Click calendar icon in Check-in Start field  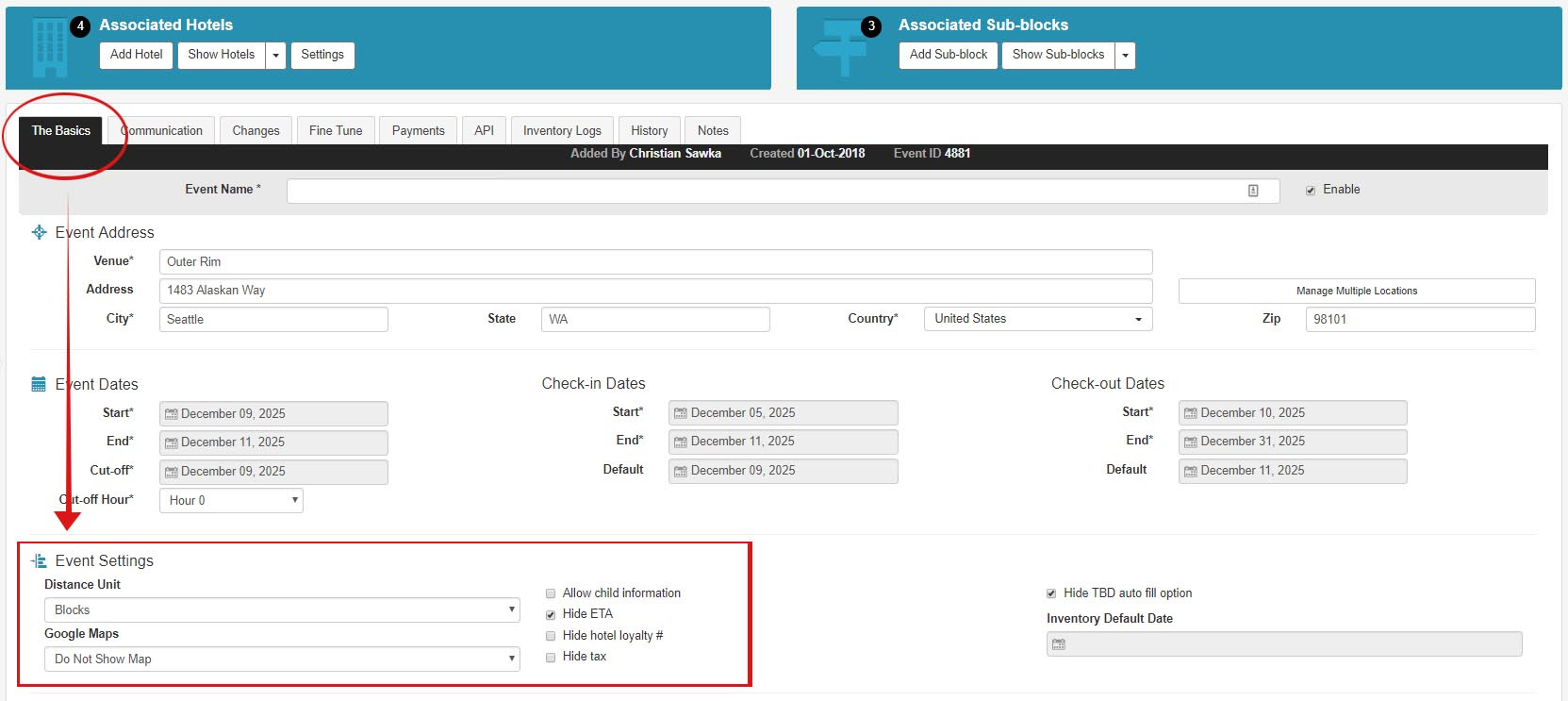coord(681,413)
